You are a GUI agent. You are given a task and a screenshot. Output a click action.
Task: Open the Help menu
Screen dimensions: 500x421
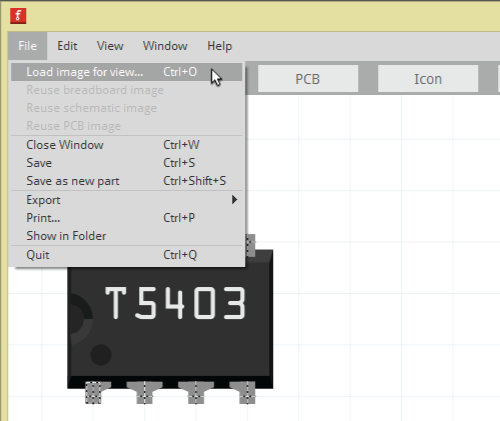[219, 46]
